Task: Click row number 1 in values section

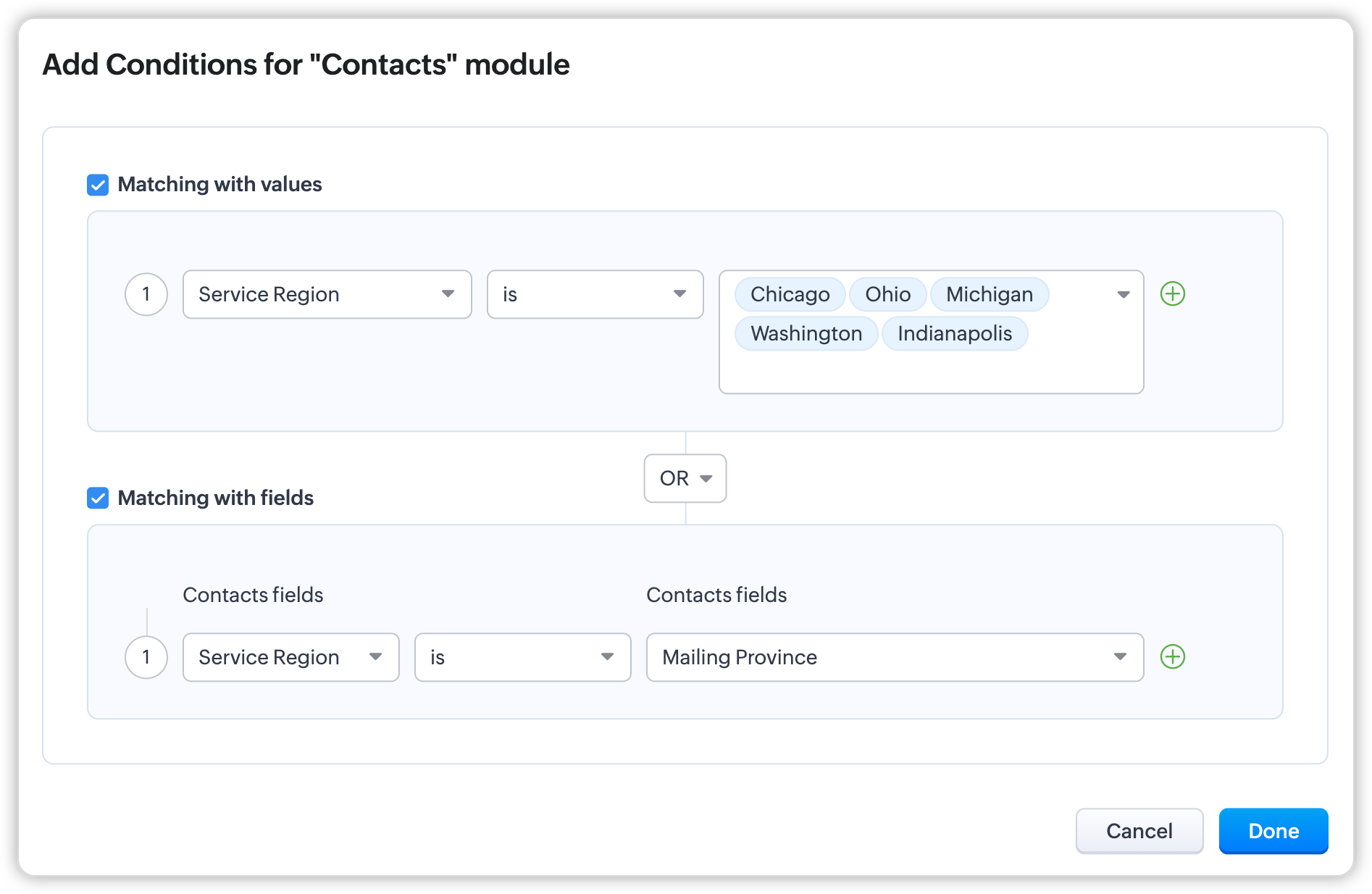Action: pyautogui.click(x=146, y=294)
